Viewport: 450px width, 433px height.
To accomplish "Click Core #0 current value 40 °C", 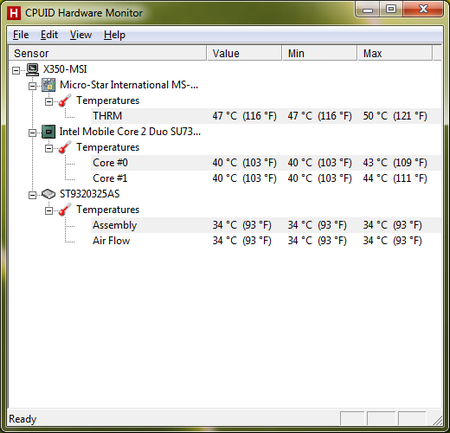I will point(245,163).
